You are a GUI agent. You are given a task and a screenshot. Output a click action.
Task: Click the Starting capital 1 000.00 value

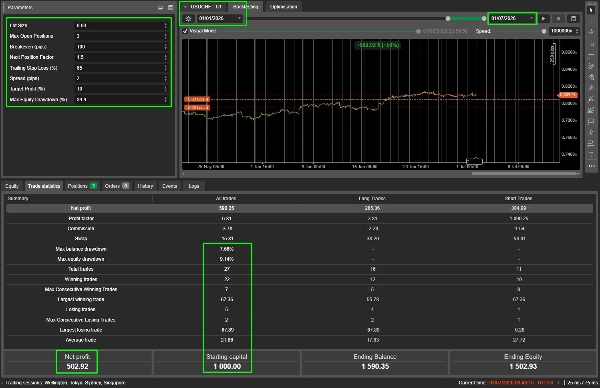[227, 367]
